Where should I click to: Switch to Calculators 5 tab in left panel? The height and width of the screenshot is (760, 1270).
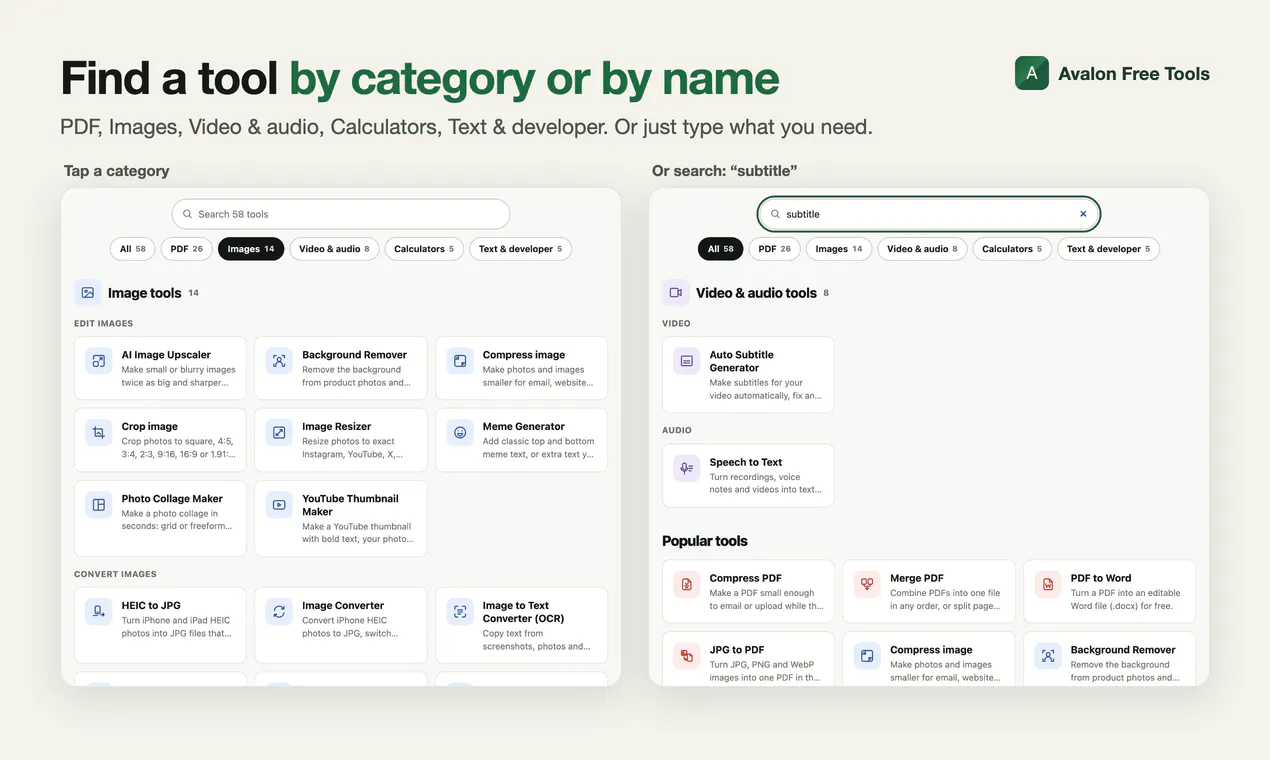(424, 249)
